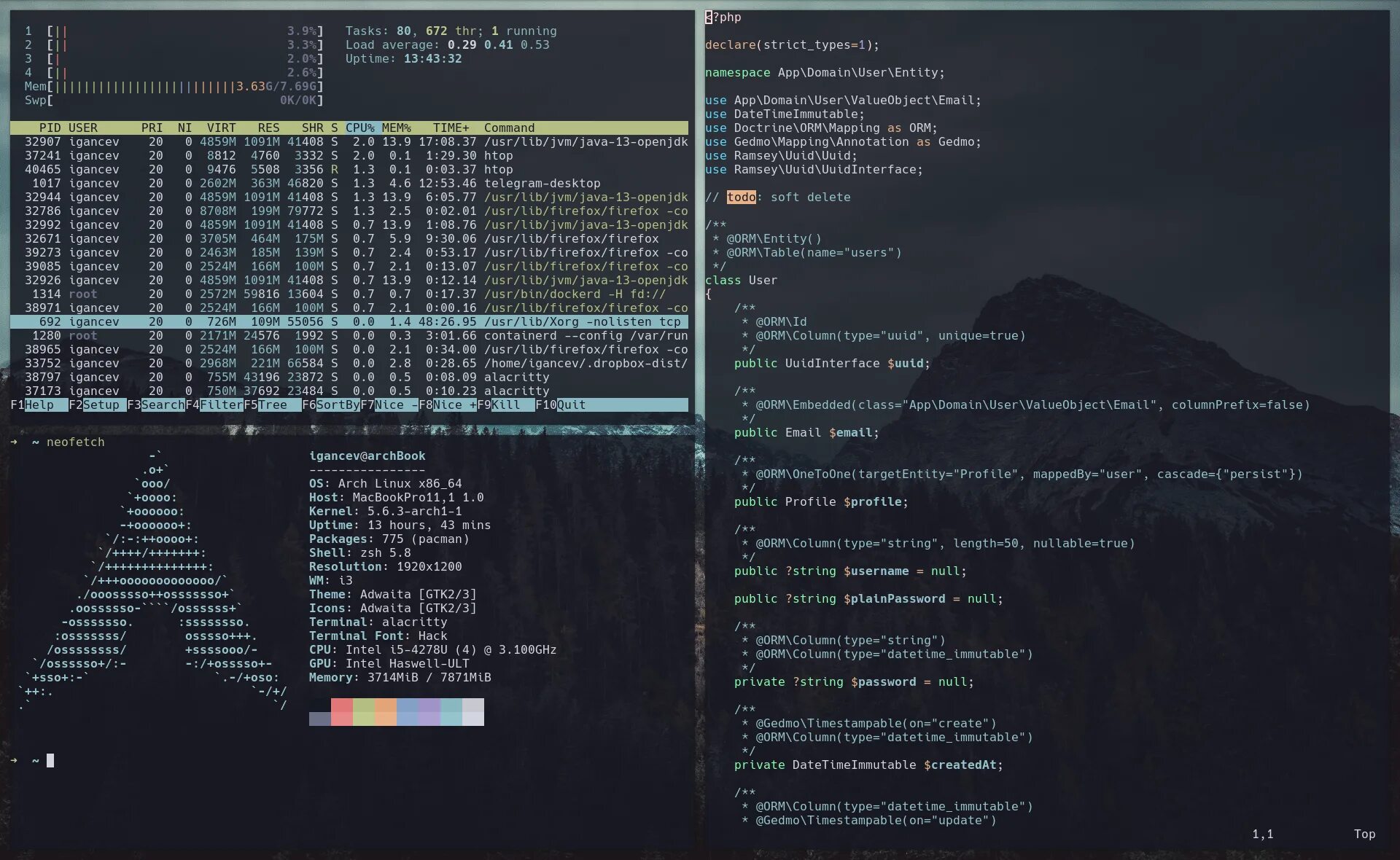Click the highlighted todo comment word
The height and width of the screenshot is (860, 1400).
tap(741, 197)
